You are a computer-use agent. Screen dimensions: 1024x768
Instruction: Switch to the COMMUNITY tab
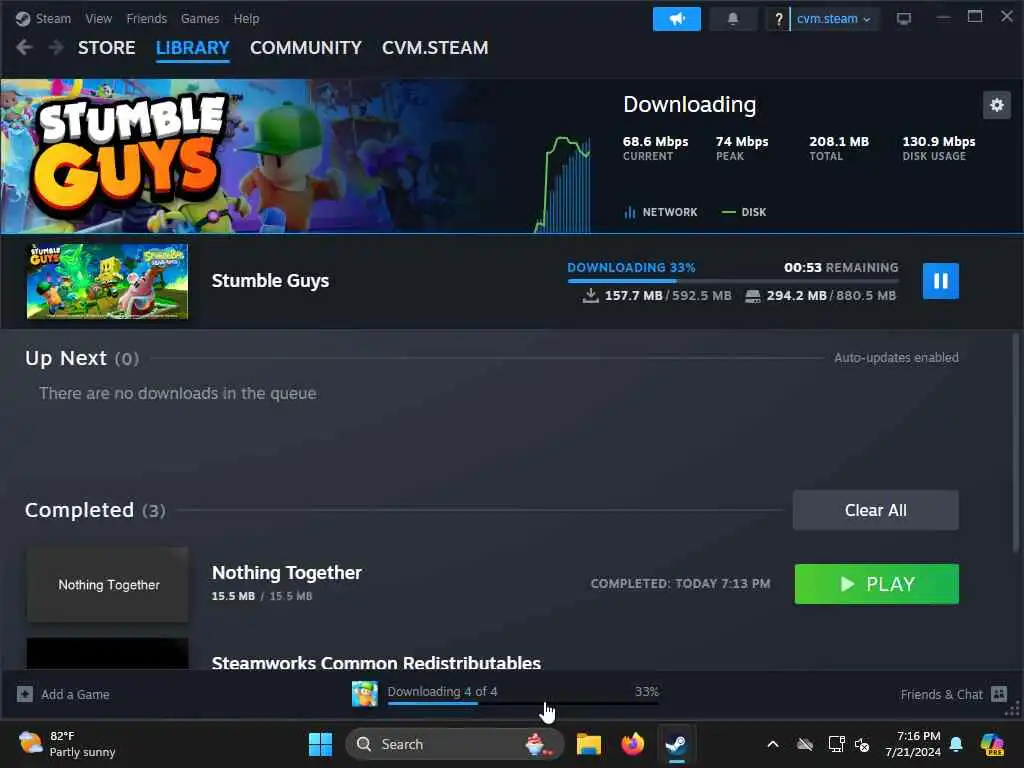[306, 48]
